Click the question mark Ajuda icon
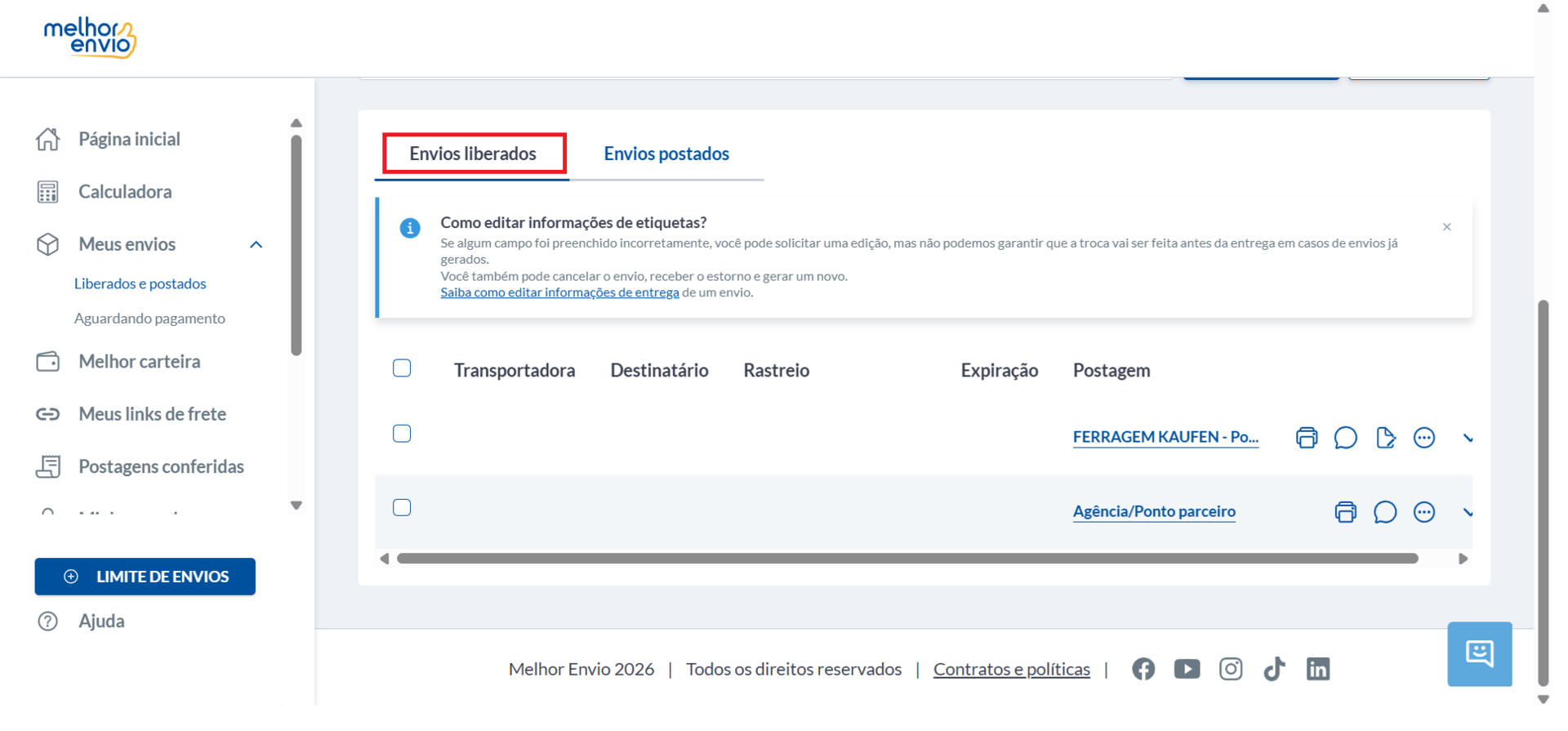1568x731 pixels. coord(47,622)
